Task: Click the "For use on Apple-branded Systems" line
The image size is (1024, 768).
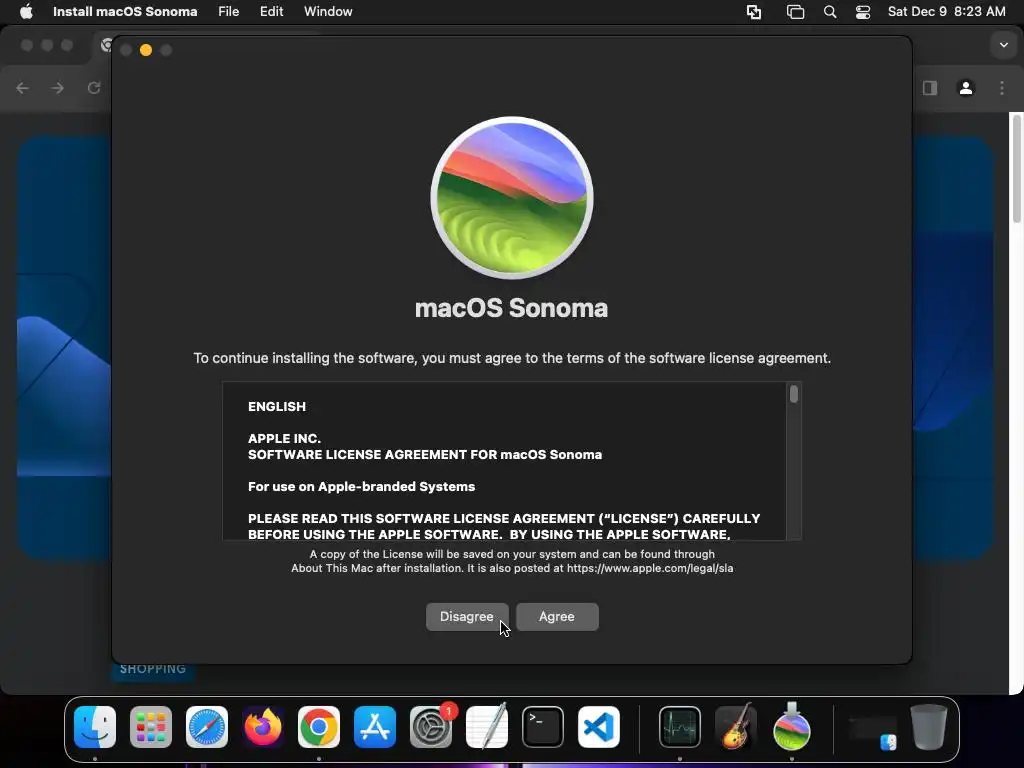Action: tap(361, 487)
